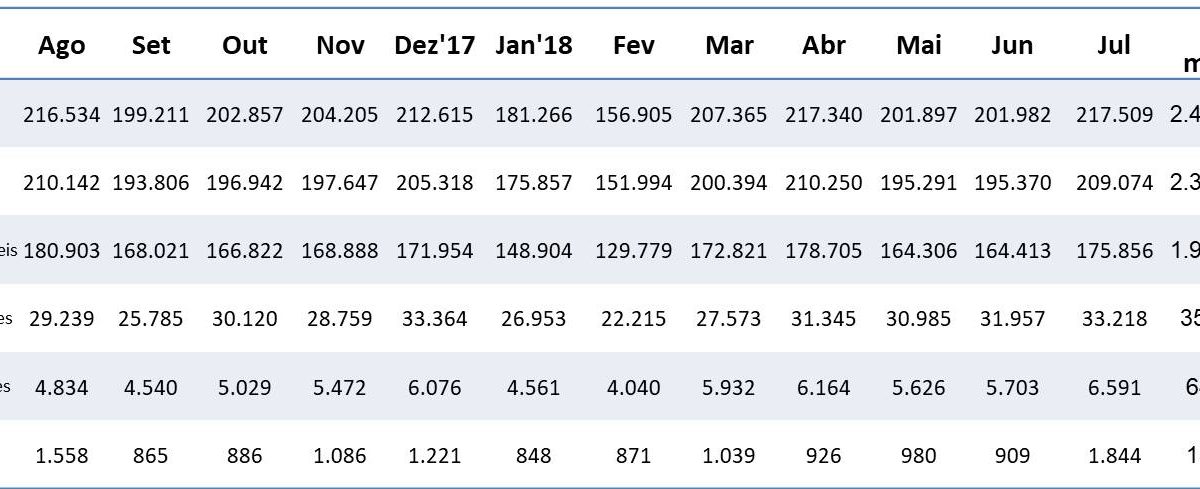Viewport: 1200px width, 489px height.
Task: Click the cell containing 217.509
Action: pyautogui.click(x=1115, y=115)
